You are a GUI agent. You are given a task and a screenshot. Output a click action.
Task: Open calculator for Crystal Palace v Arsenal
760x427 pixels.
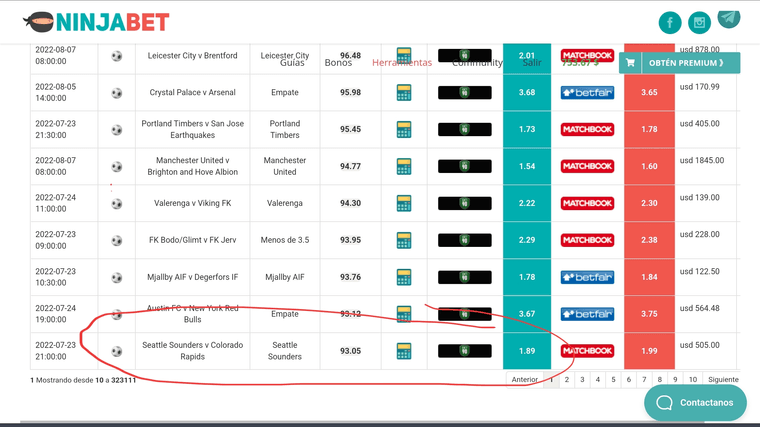404,93
